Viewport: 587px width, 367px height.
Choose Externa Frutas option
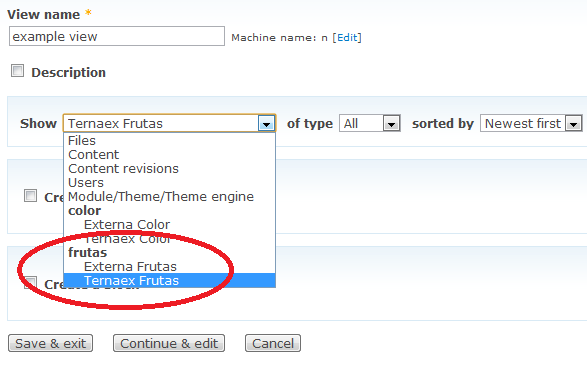coord(170,267)
